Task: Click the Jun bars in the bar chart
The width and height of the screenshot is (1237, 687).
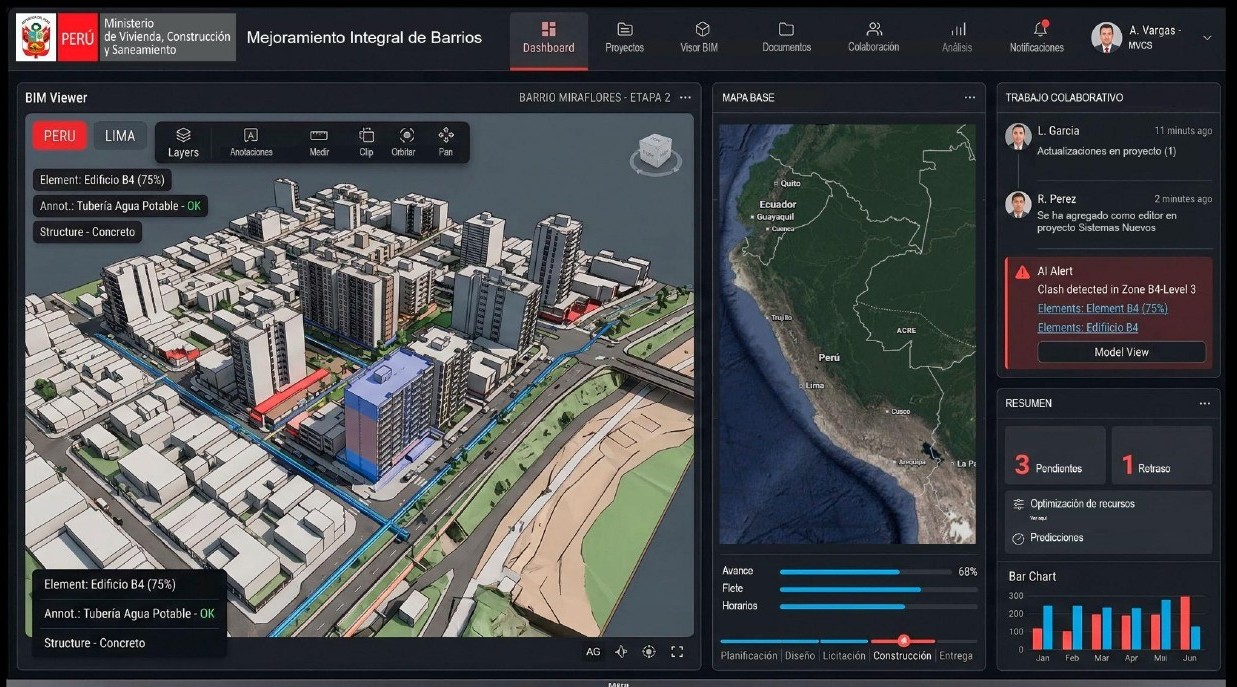Action: (x=1190, y=623)
